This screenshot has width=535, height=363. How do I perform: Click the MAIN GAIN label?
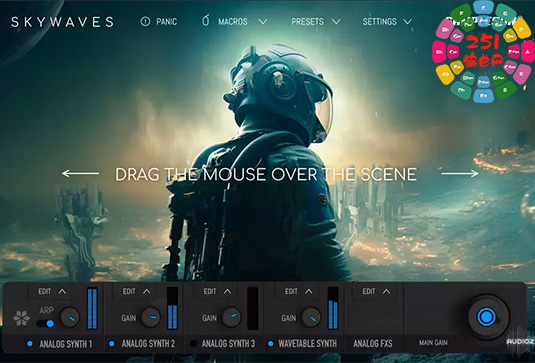pyautogui.click(x=433, y=343)
